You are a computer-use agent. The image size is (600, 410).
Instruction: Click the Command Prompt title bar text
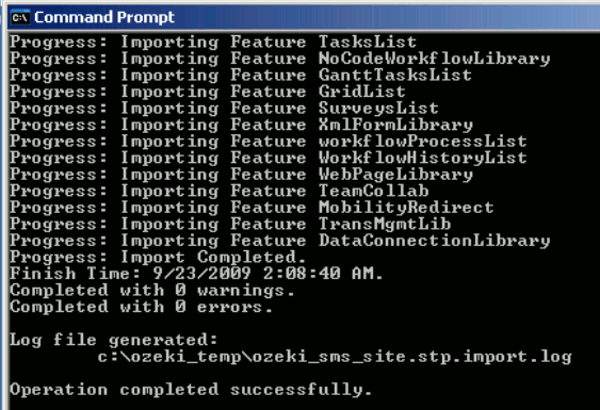[104, 17]
